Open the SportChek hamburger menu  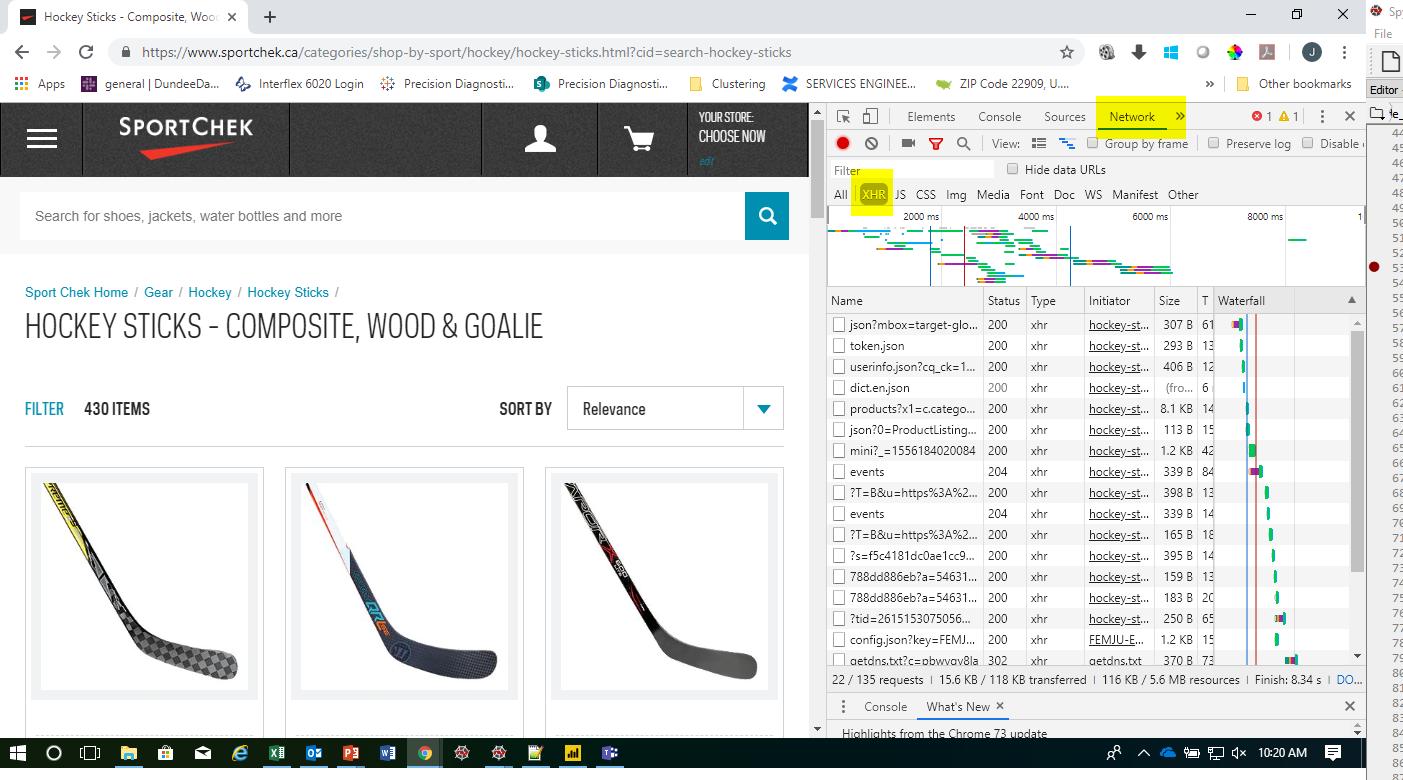click(42, 138)
